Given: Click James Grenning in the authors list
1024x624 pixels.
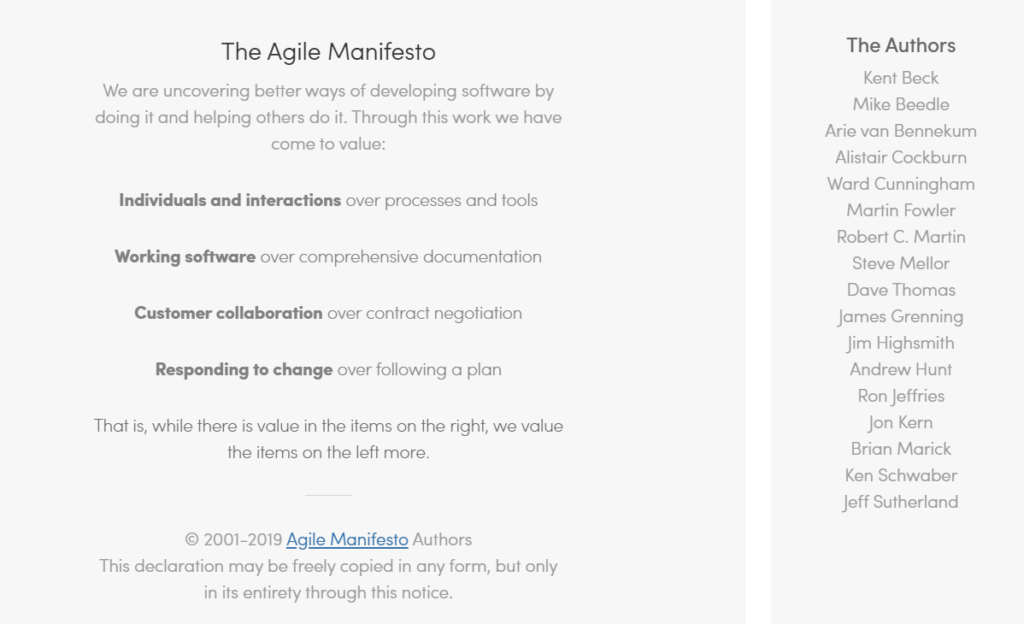Looking at the screenshot, I should [x=901, y=317].
